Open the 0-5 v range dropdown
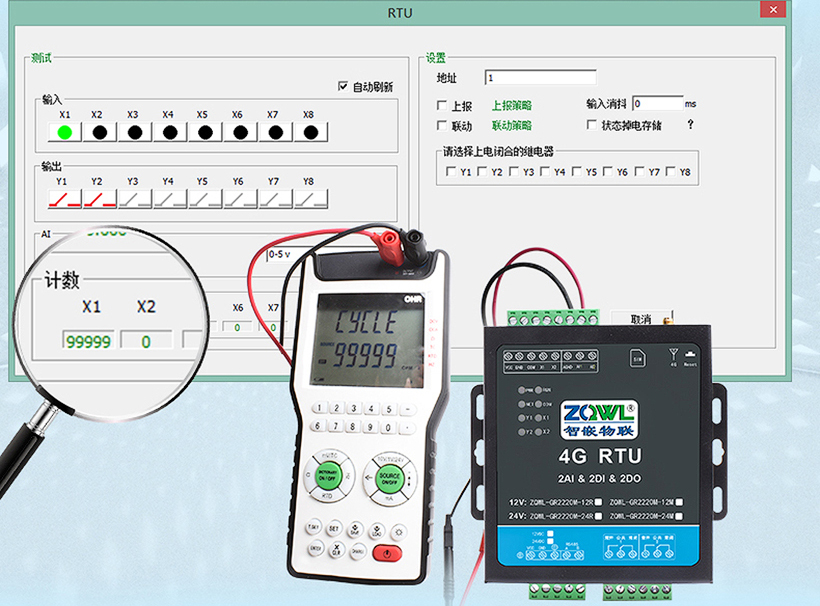 [290, 254]
